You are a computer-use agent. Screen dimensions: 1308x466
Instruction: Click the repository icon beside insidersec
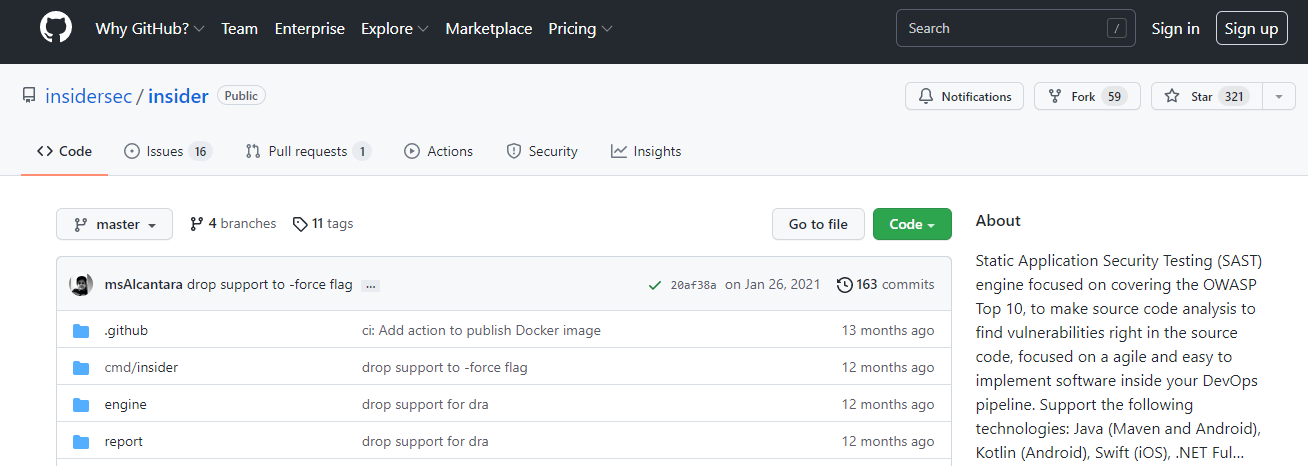pos(29,96)
